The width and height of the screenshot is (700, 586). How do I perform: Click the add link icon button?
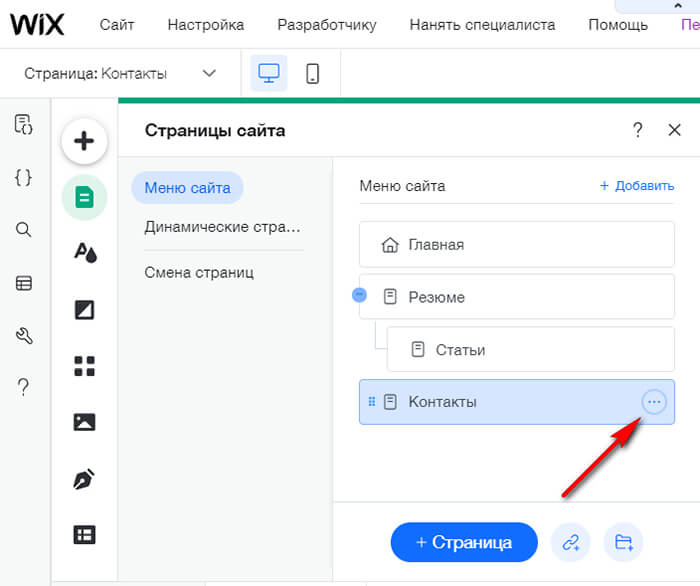(x=571, y=542)
